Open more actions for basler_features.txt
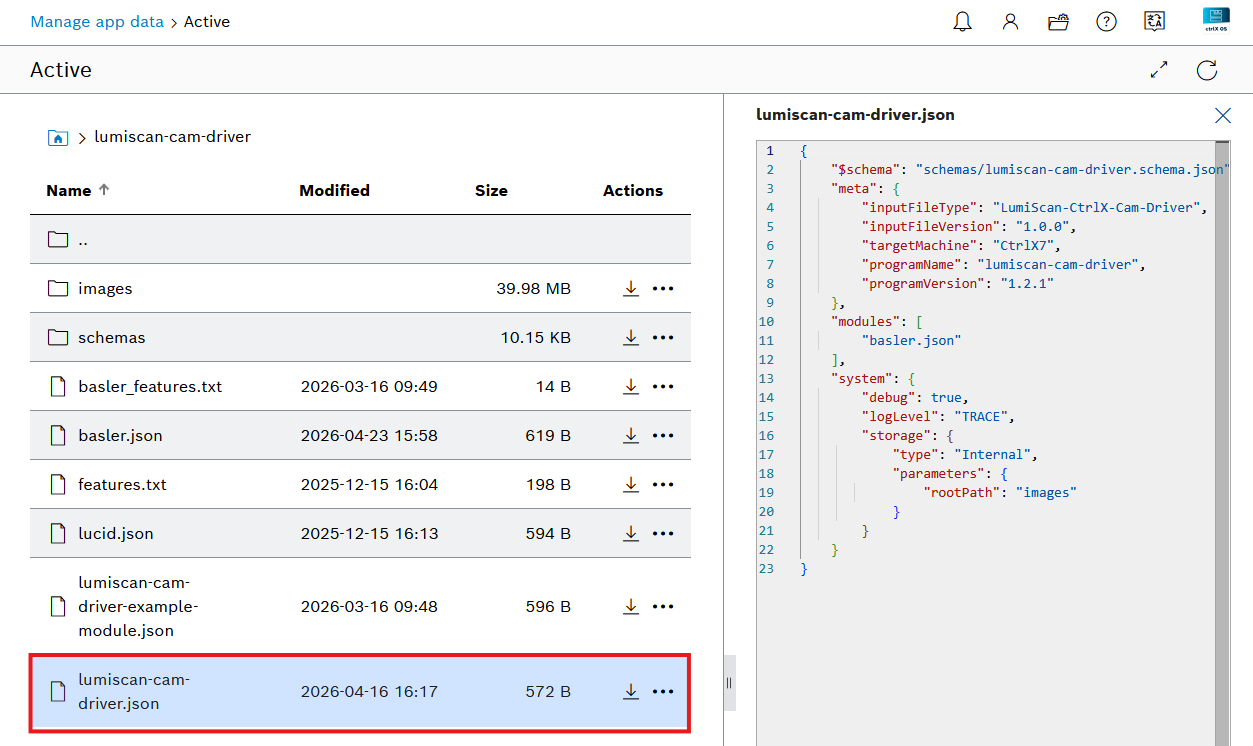This screenshot has height=746, width=1253. click(663, 387)
